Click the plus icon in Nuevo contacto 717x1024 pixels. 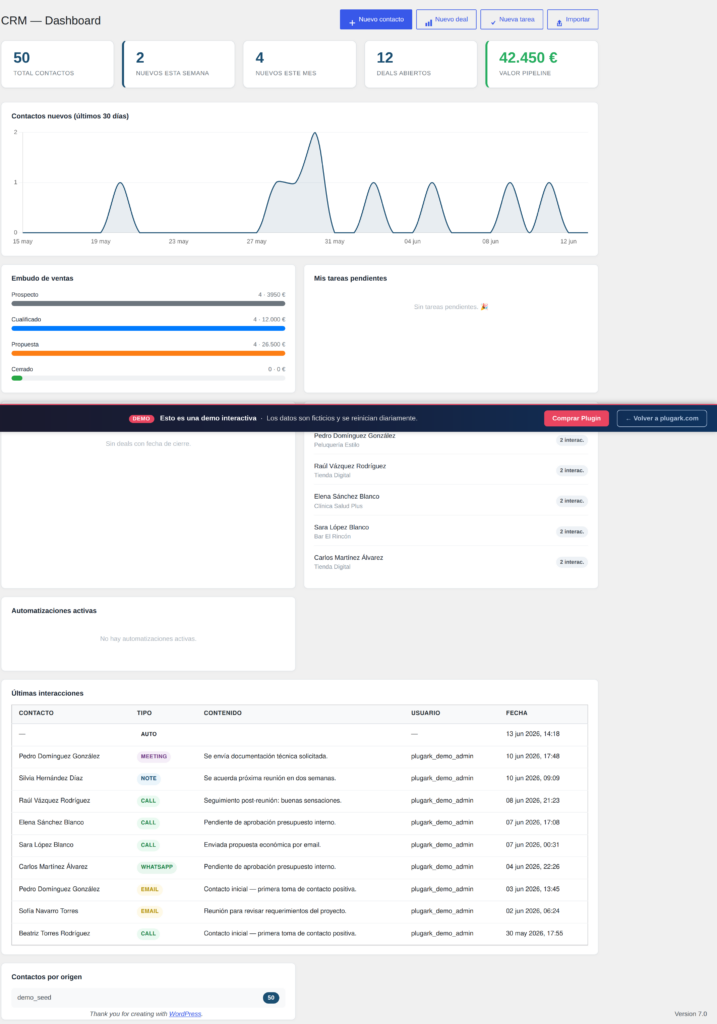pos(352,23)
